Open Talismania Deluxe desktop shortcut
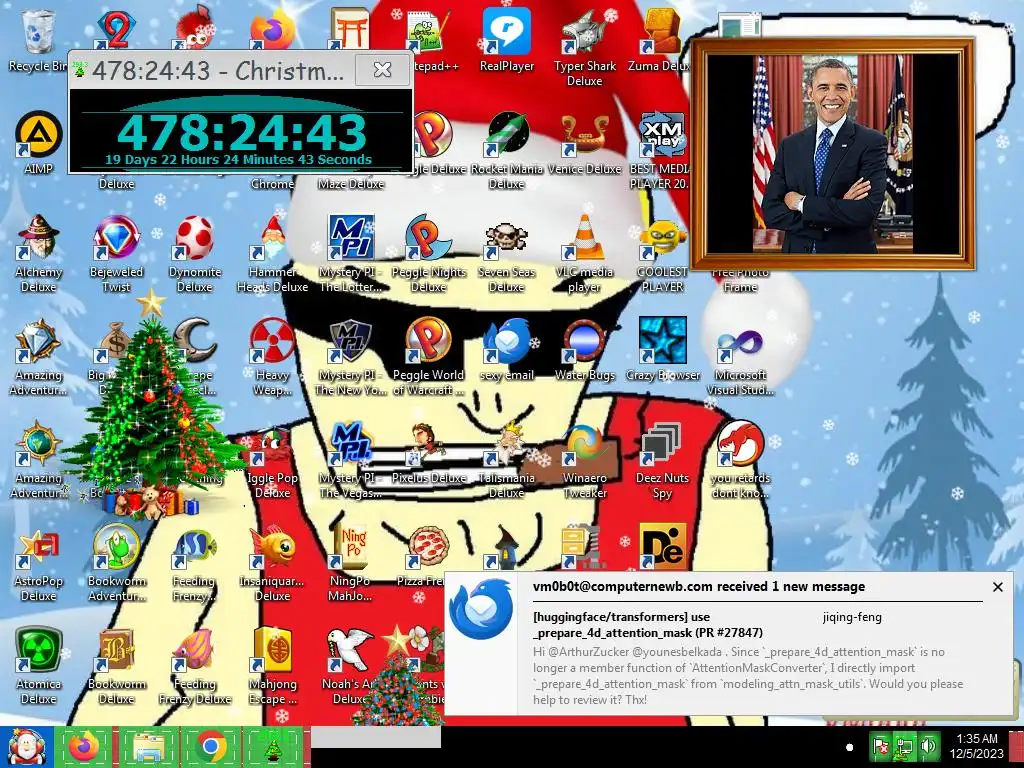The width and height of the screenshot is (1024, 768). [x=507, y=460]
